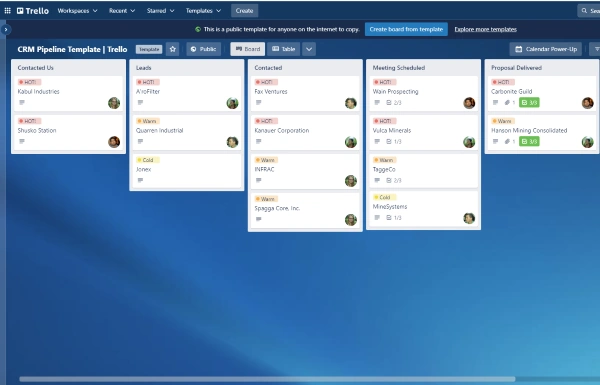
Task: Click Cold label on Jonex card
Action: (148, 160)
